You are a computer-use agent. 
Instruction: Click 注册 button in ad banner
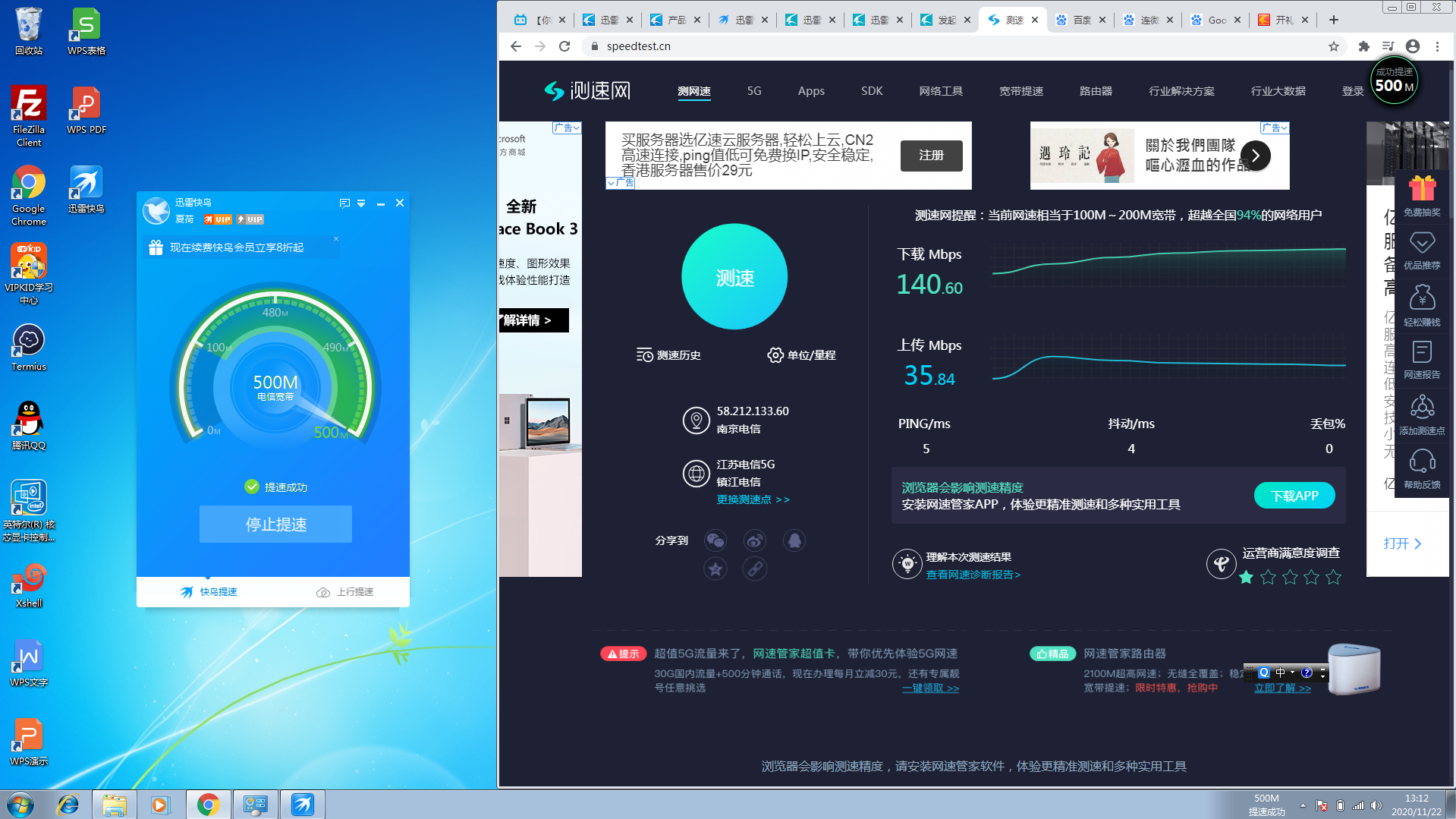tap(931, 156)
